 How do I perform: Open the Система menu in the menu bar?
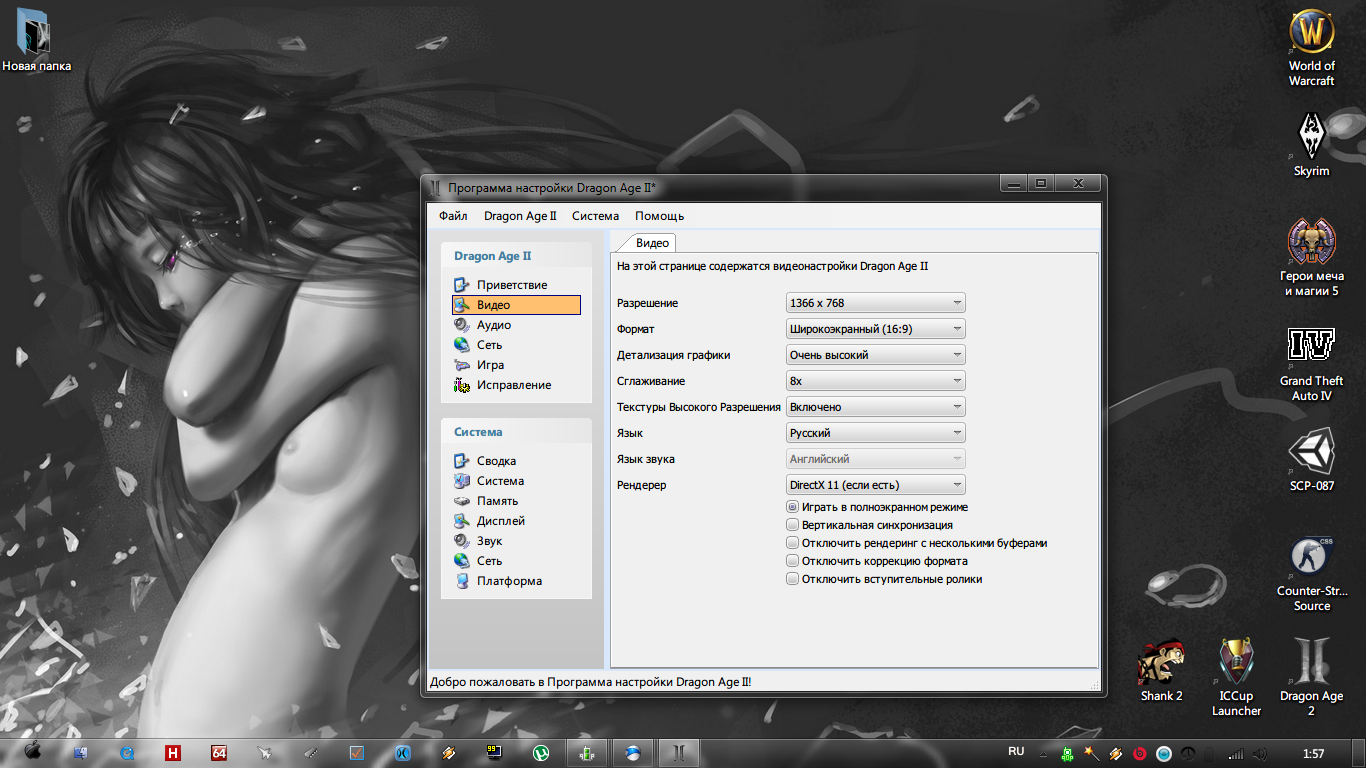595,216
